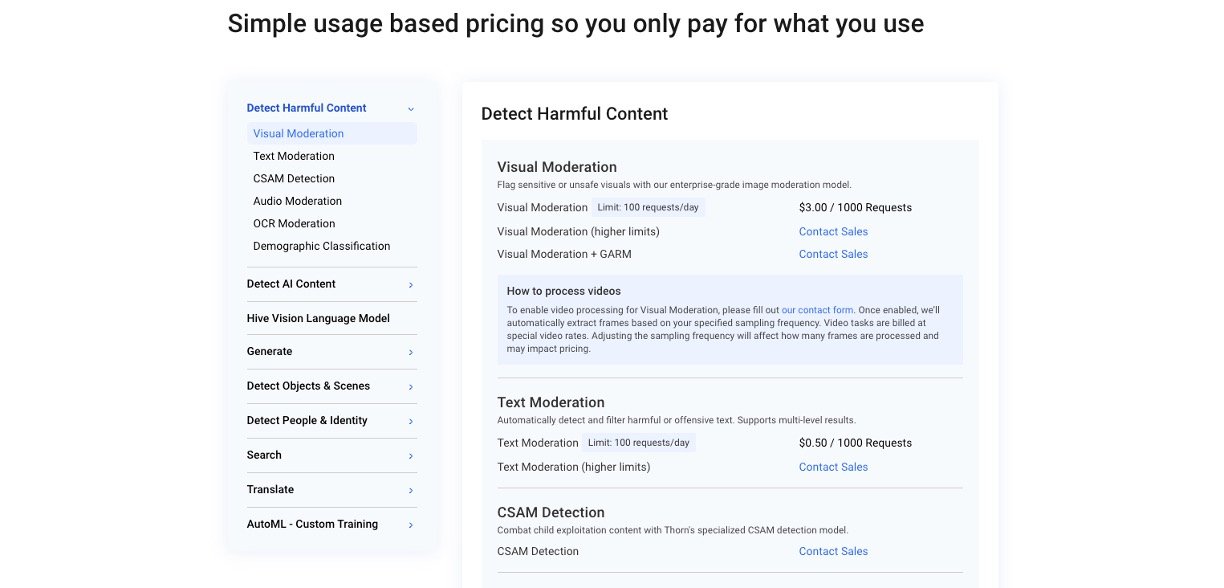Collapse the Detect Harmful Content chevron

coord(410,108)
